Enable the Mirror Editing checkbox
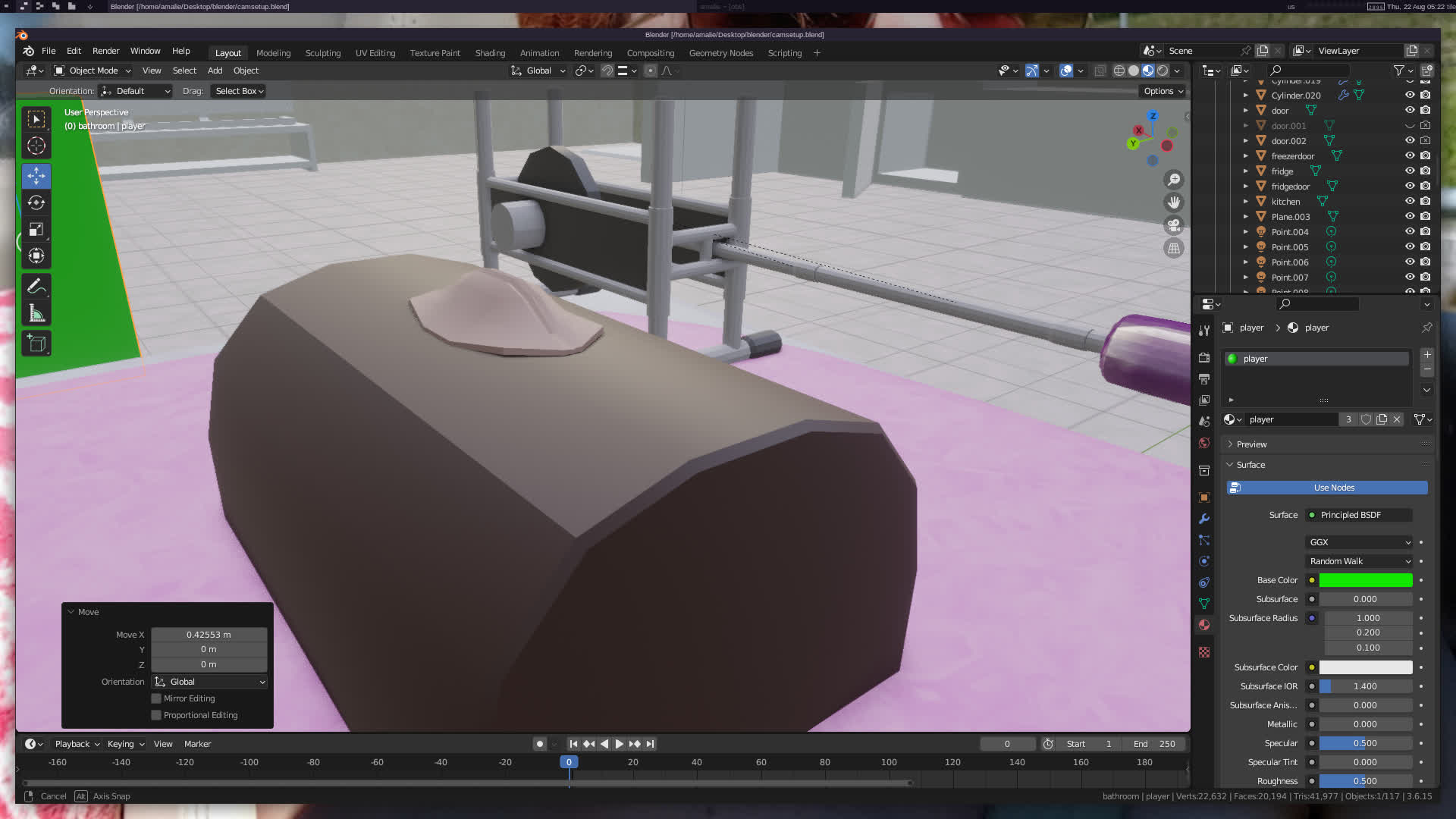The image size is (1456, 819). (x=156, y=698)
